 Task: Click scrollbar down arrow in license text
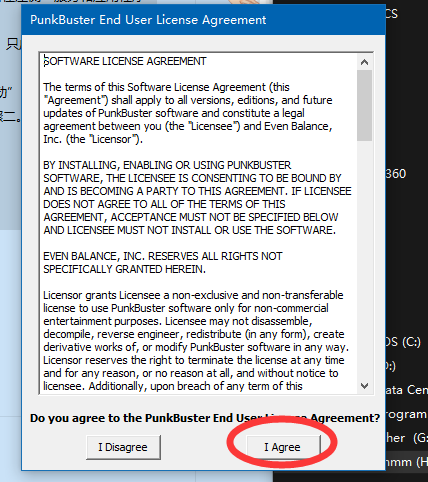(x=364, y=386)
